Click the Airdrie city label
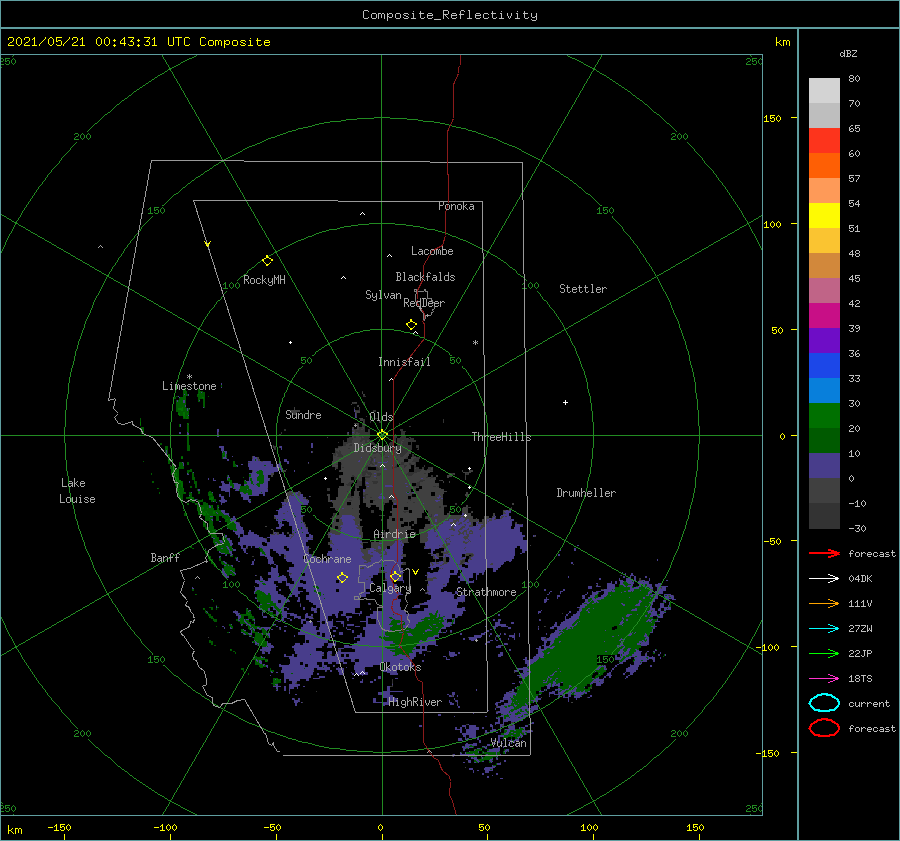 pos(394,534)
